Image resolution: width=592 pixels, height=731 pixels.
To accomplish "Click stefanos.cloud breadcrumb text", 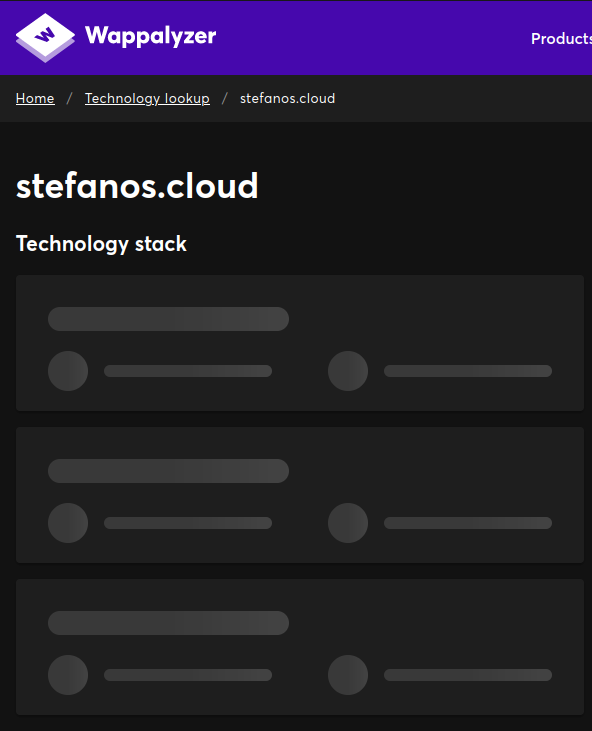I will 288,98.
